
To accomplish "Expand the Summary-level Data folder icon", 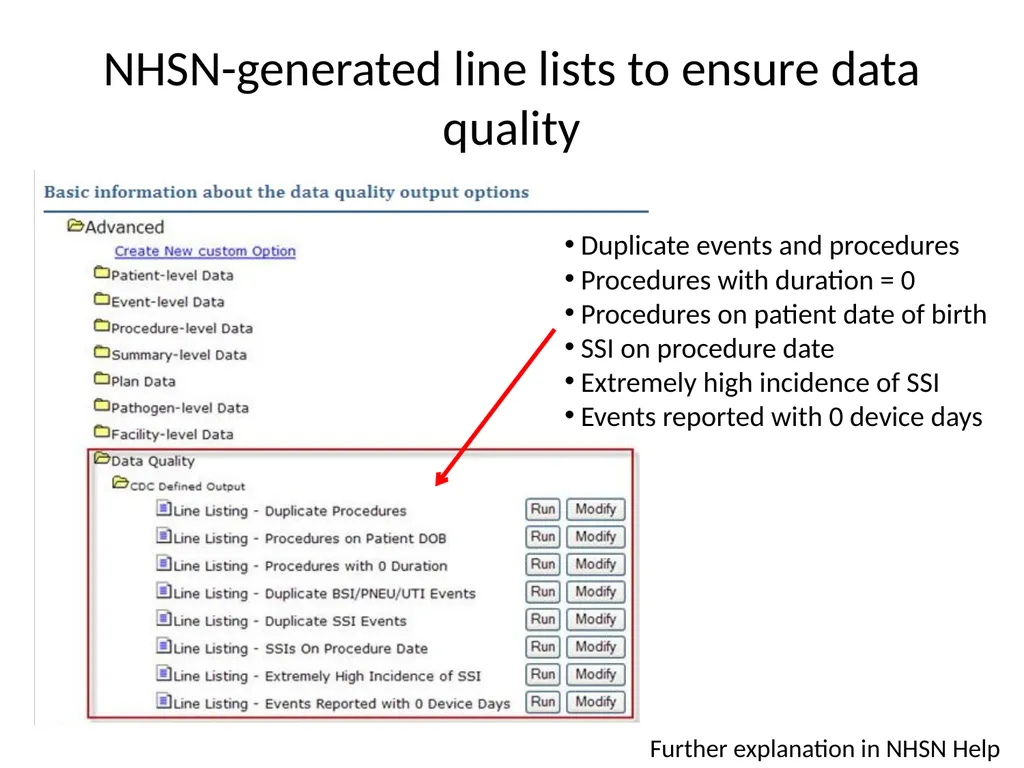I will tap(102, 352).
